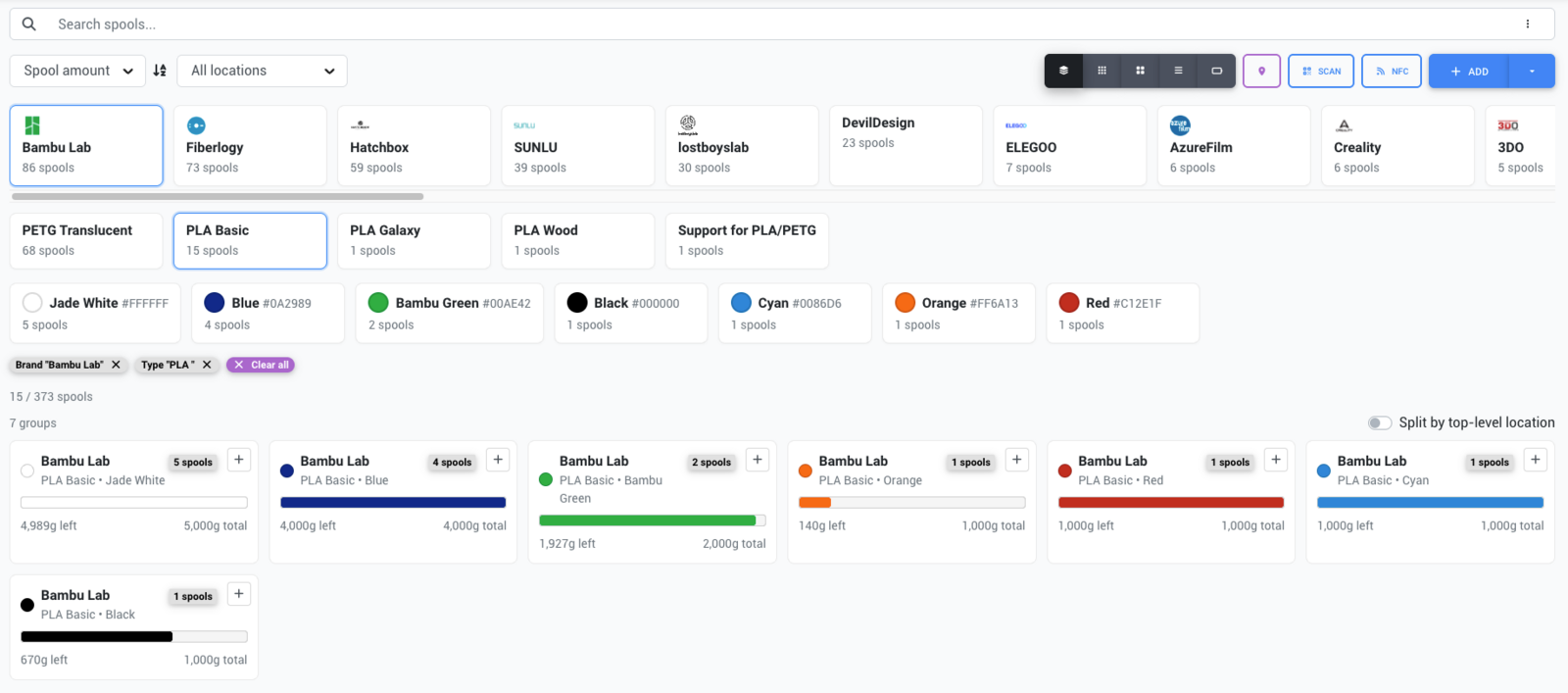This screenshot has width=1568, height=693.
Task: Click the Clear all filters chip
Action: [261, 365]
